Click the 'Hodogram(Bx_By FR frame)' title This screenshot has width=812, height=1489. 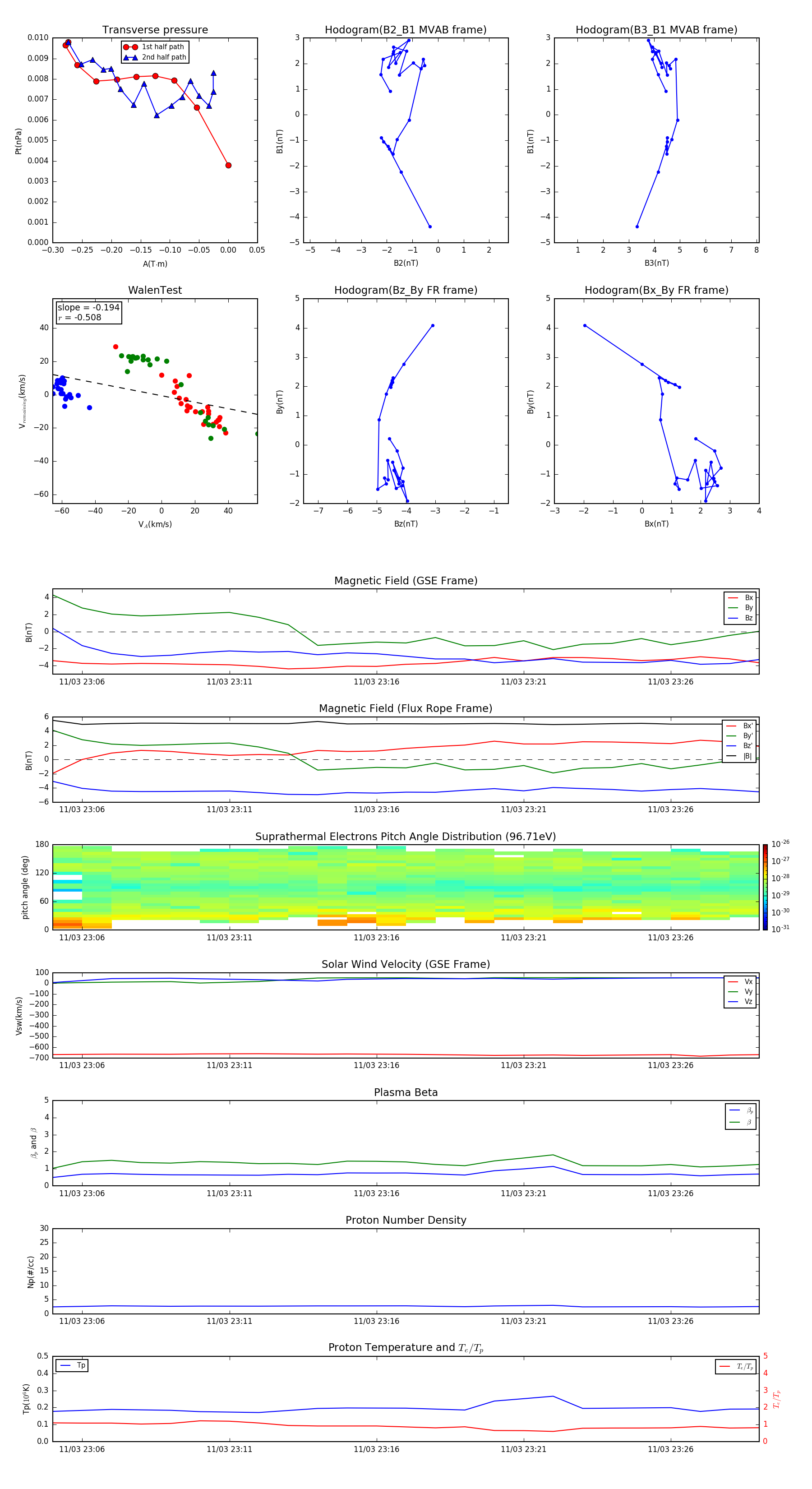click(x=656, y=290)
